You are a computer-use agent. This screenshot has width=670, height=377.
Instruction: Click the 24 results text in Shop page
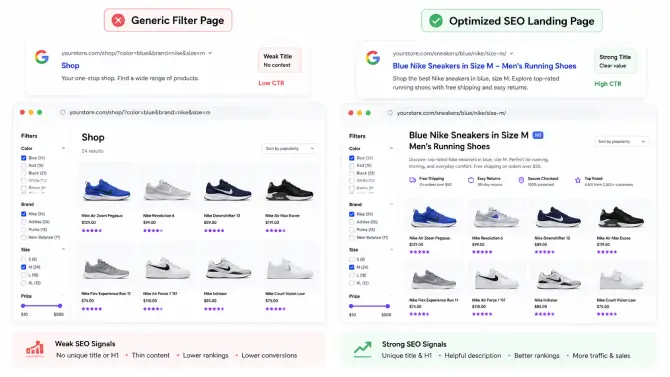tap(92, 151)
